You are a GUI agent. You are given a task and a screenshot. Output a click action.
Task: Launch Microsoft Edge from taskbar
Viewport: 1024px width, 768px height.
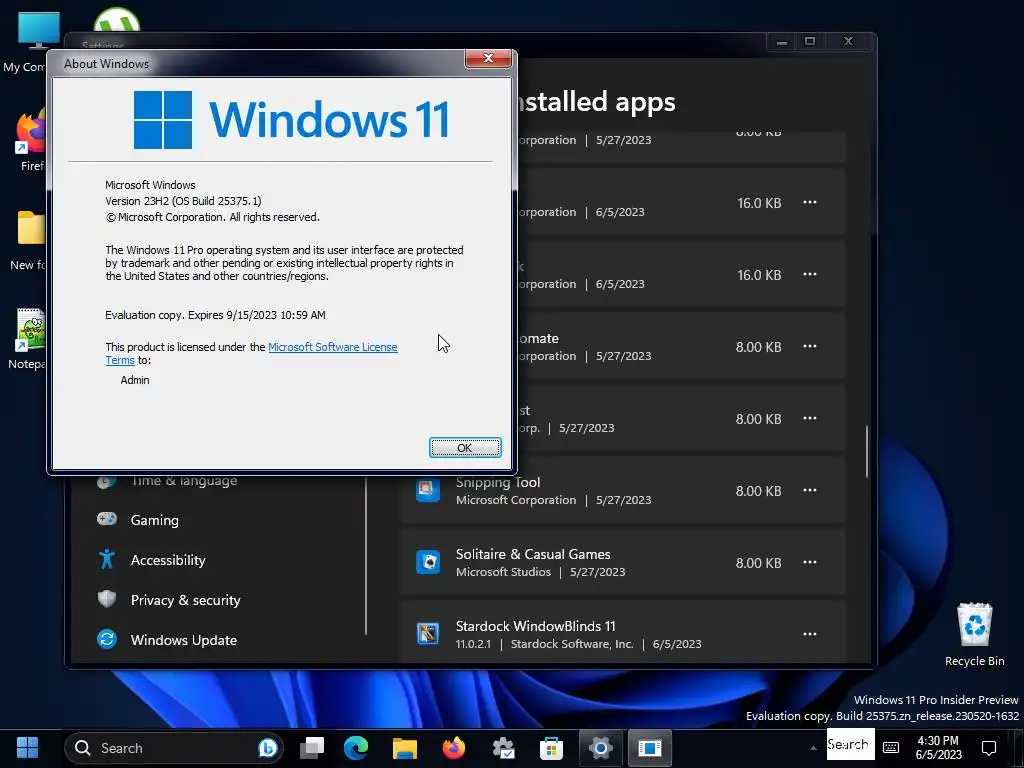coord(356,748)
